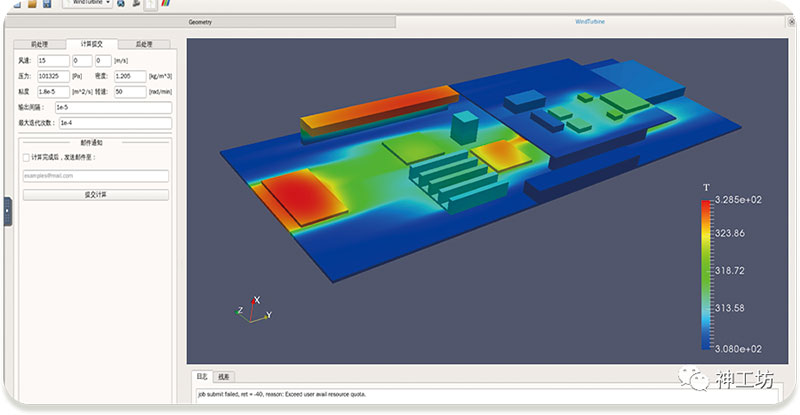This screenshot has height=415, width=800.
Task: Close the WindTurbine view with the X button
Action: (791, 21)
